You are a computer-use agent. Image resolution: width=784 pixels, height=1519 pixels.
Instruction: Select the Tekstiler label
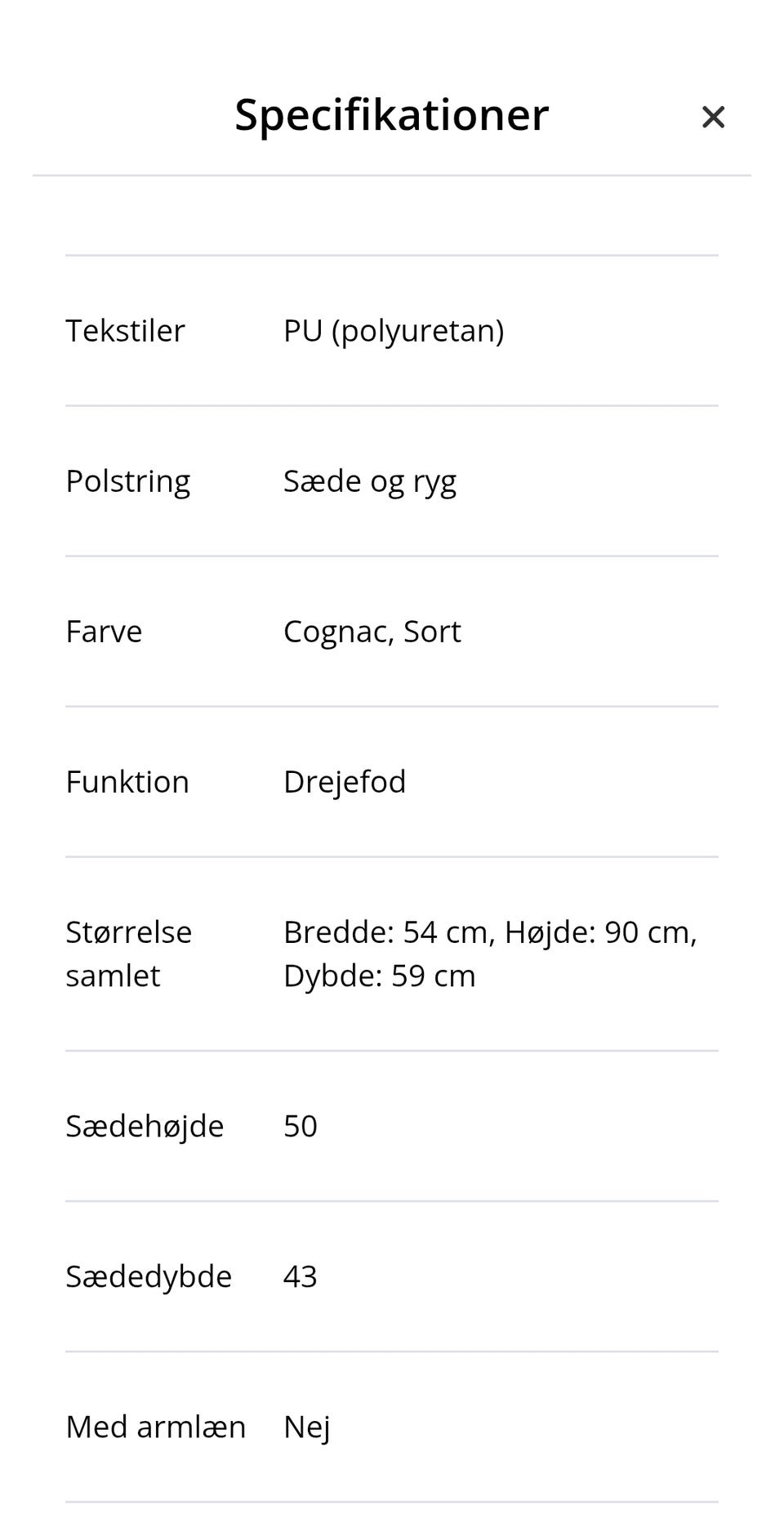pyautogui.click(x=124, y=330)
